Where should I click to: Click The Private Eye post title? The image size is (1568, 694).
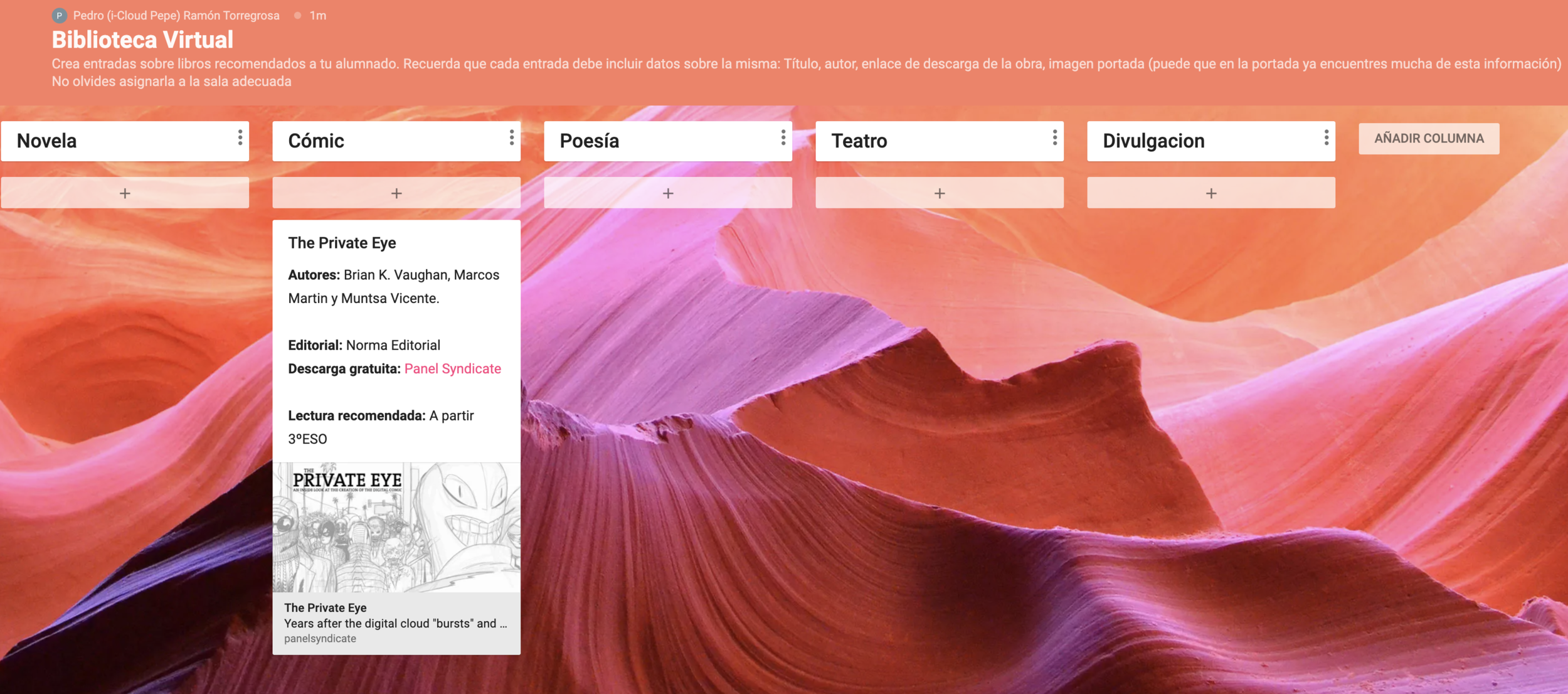(342, 243)
